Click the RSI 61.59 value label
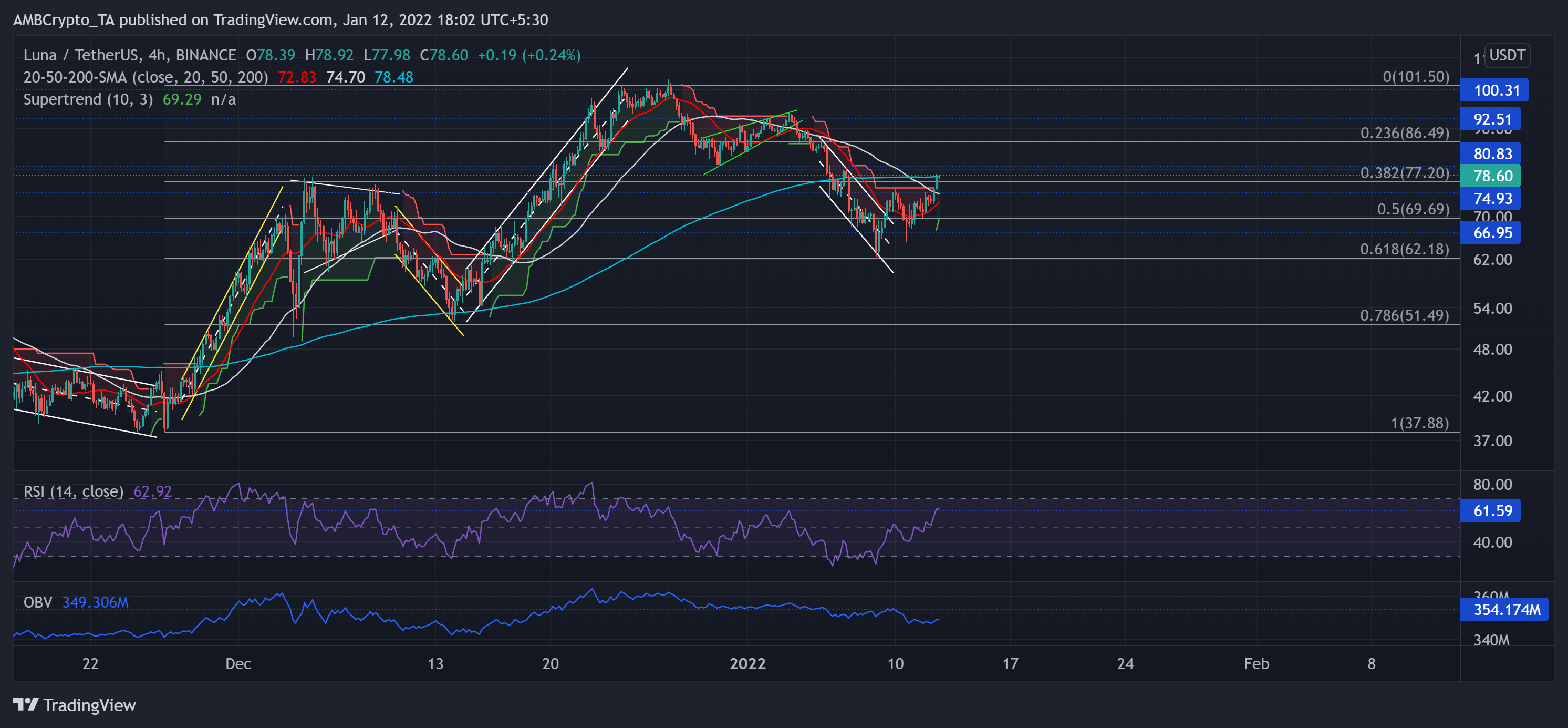Viewport: 1568px width, 728px height. tap(1492, 511)
